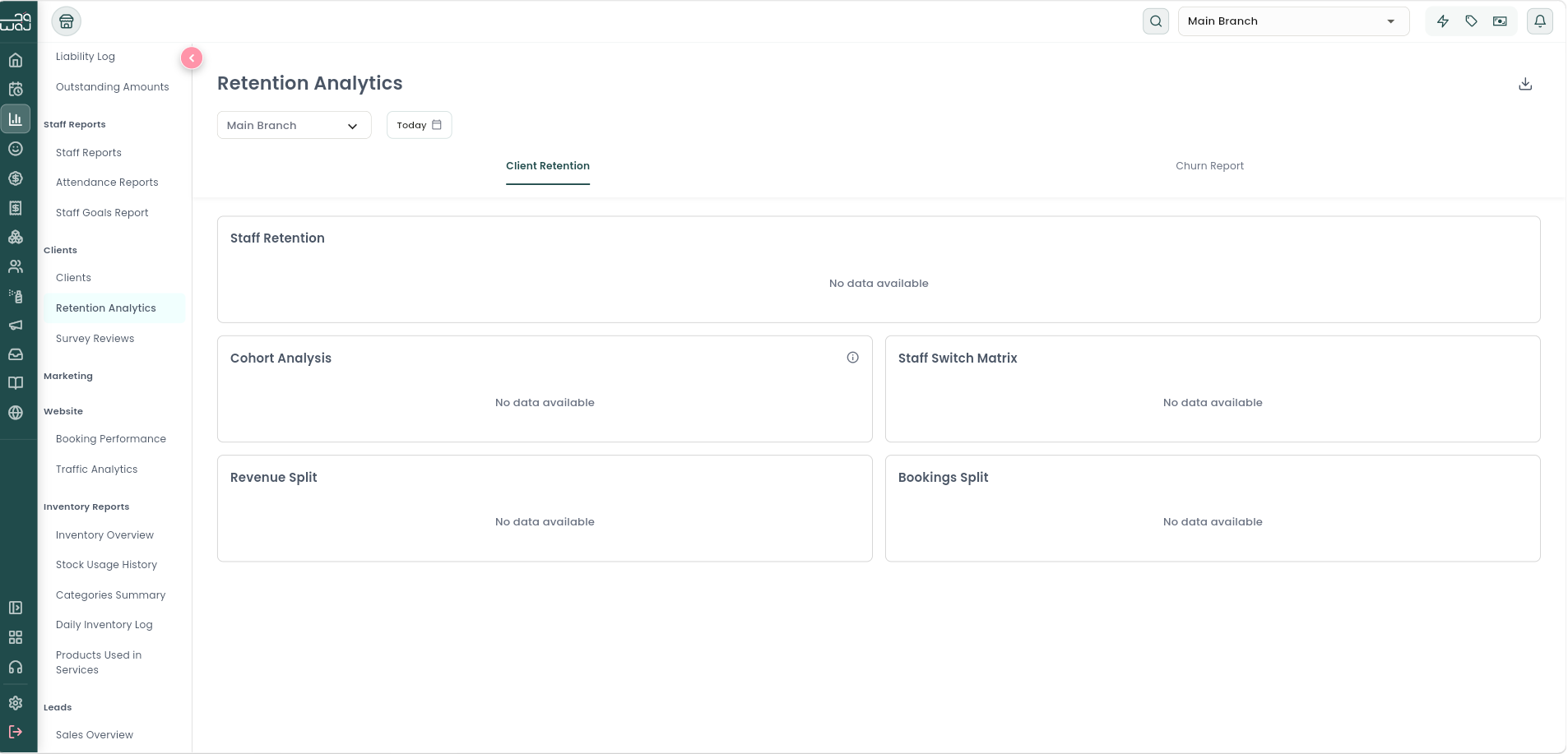Open Survey Reviews
This screenshot has width=1568, height=754.
(x=95, y=339)
